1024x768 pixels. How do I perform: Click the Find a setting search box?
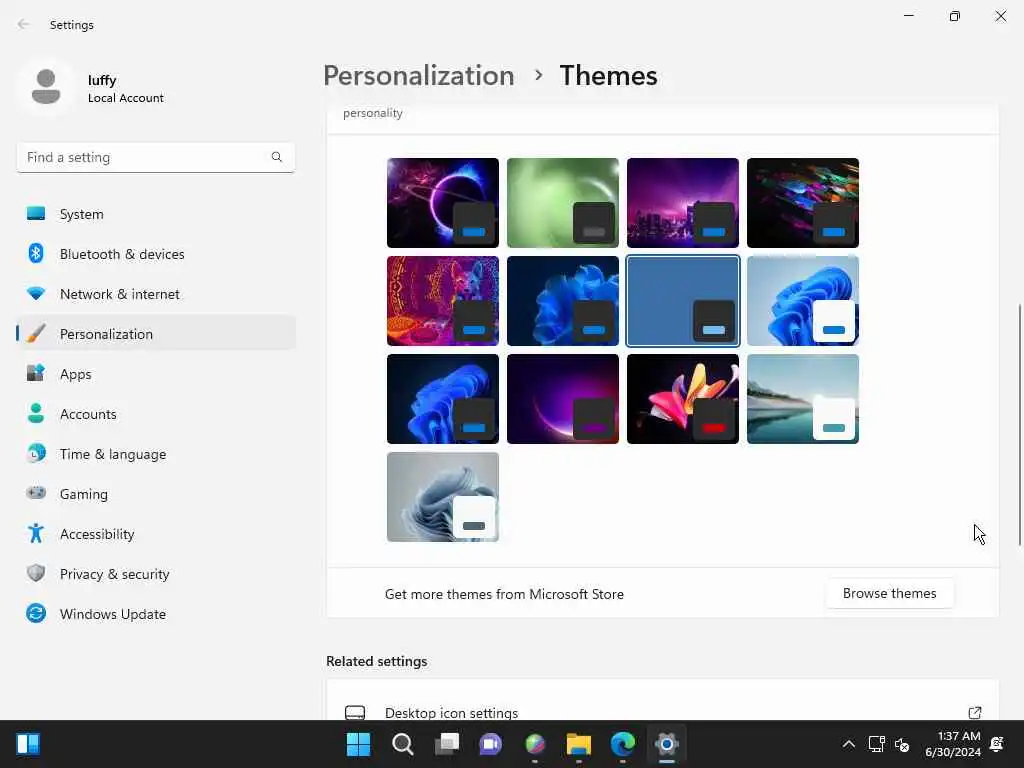pyautogui.click(x=155, y=157)
